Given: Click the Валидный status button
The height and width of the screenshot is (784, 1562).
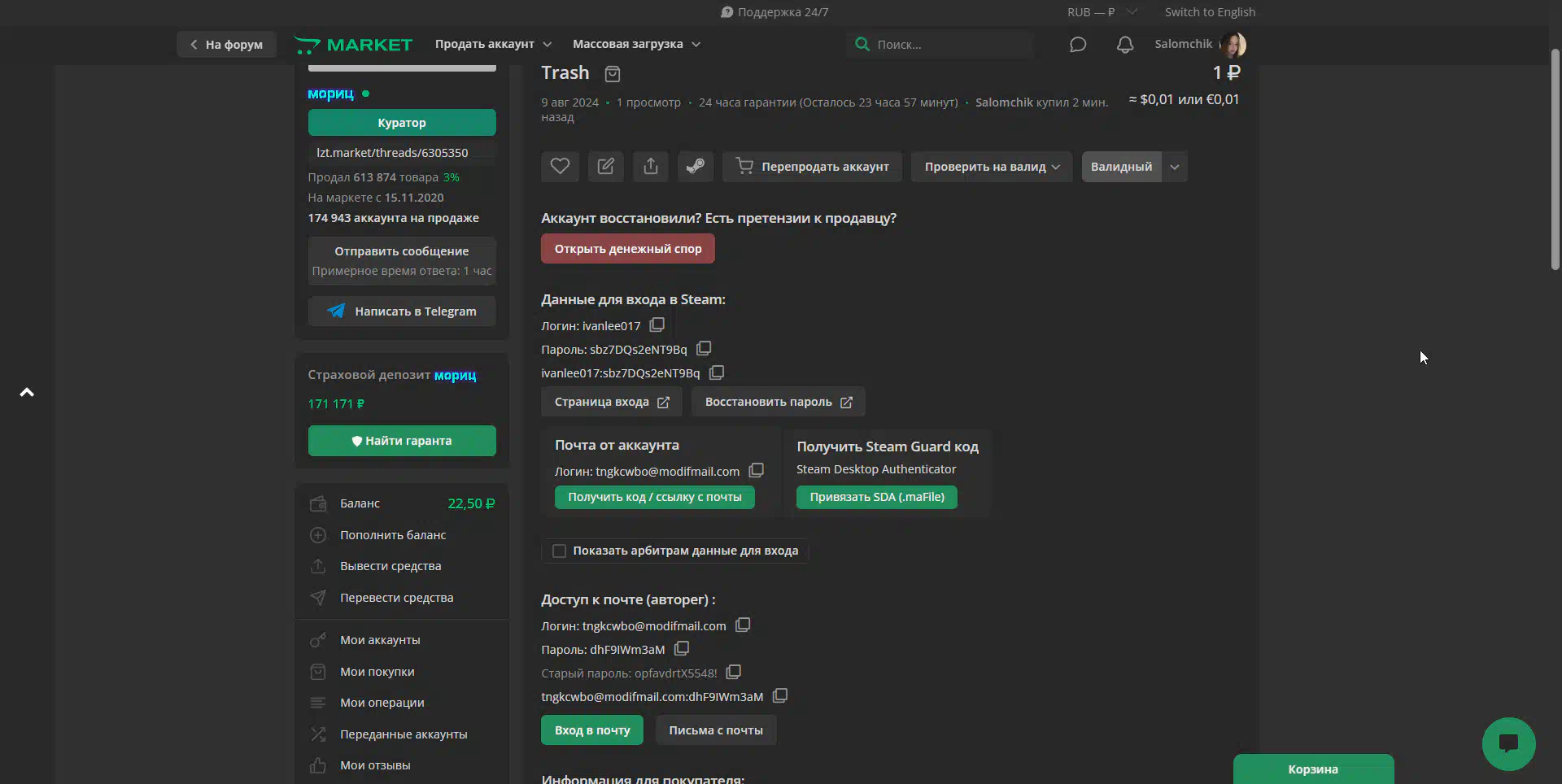Looking at the screenshot, I should 1121,166.
